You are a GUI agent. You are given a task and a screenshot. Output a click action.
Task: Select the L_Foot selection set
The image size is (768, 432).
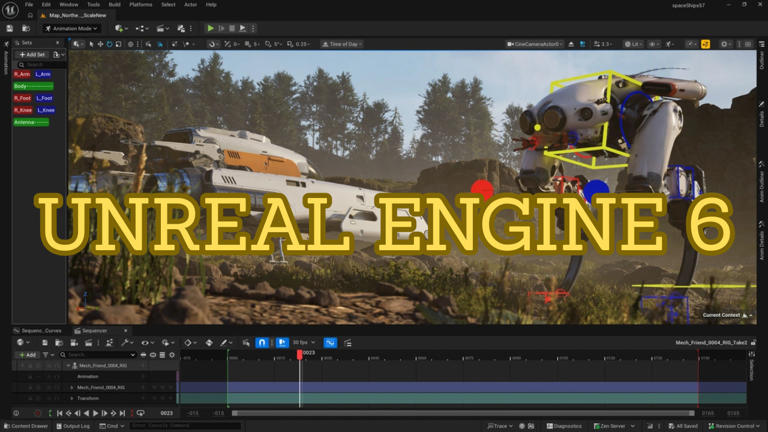click(x=44, y=98)
